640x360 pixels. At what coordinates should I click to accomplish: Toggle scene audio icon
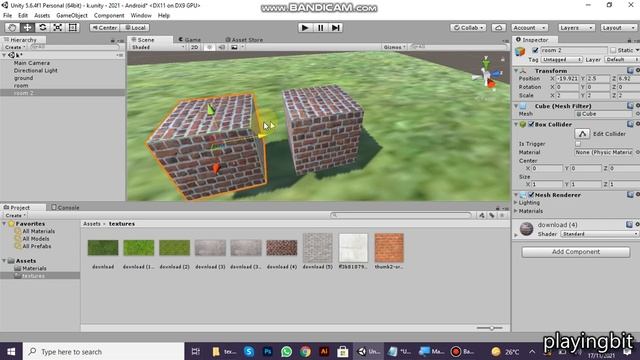[x=222, y=47]
